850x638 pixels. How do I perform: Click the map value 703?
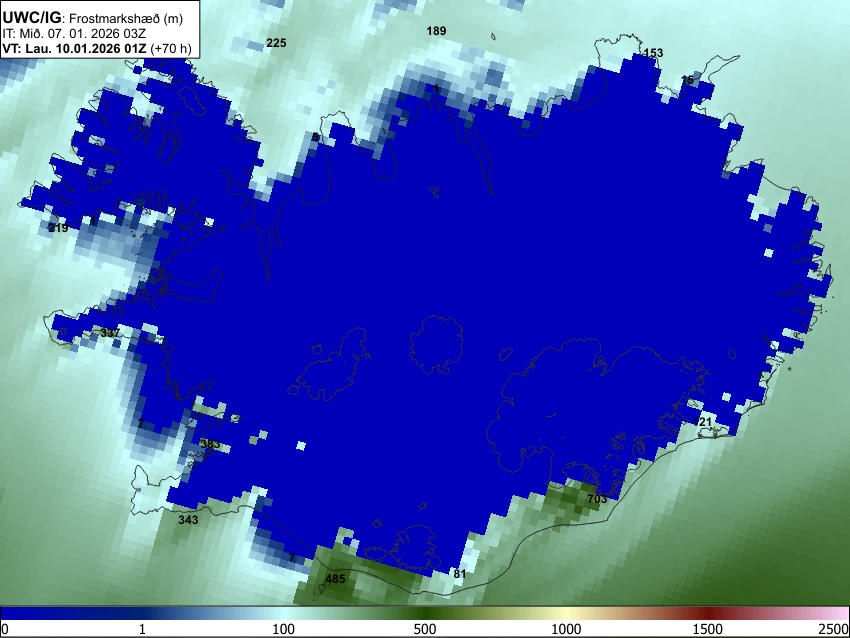pos(597,499)
